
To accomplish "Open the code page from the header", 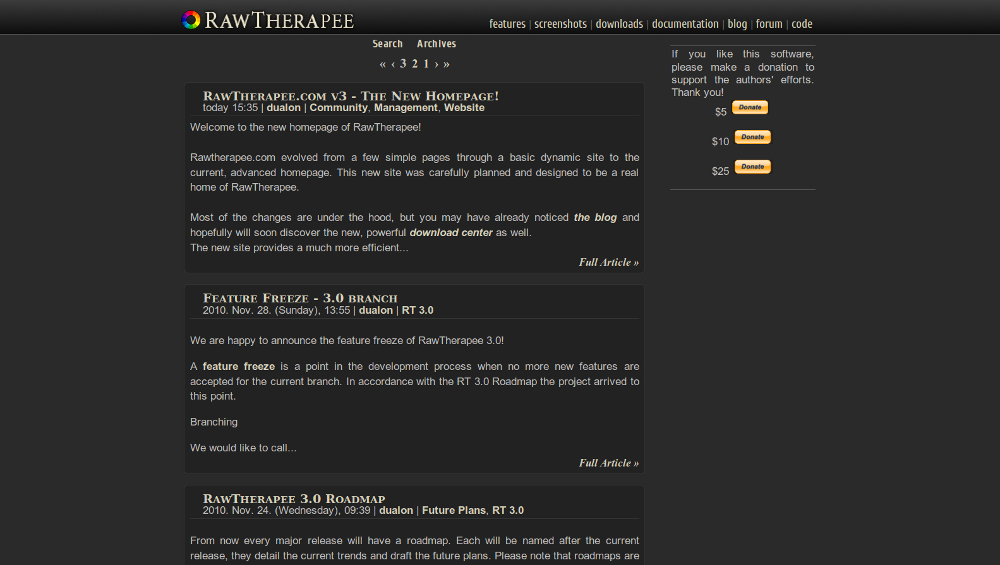I will (802, 24).
